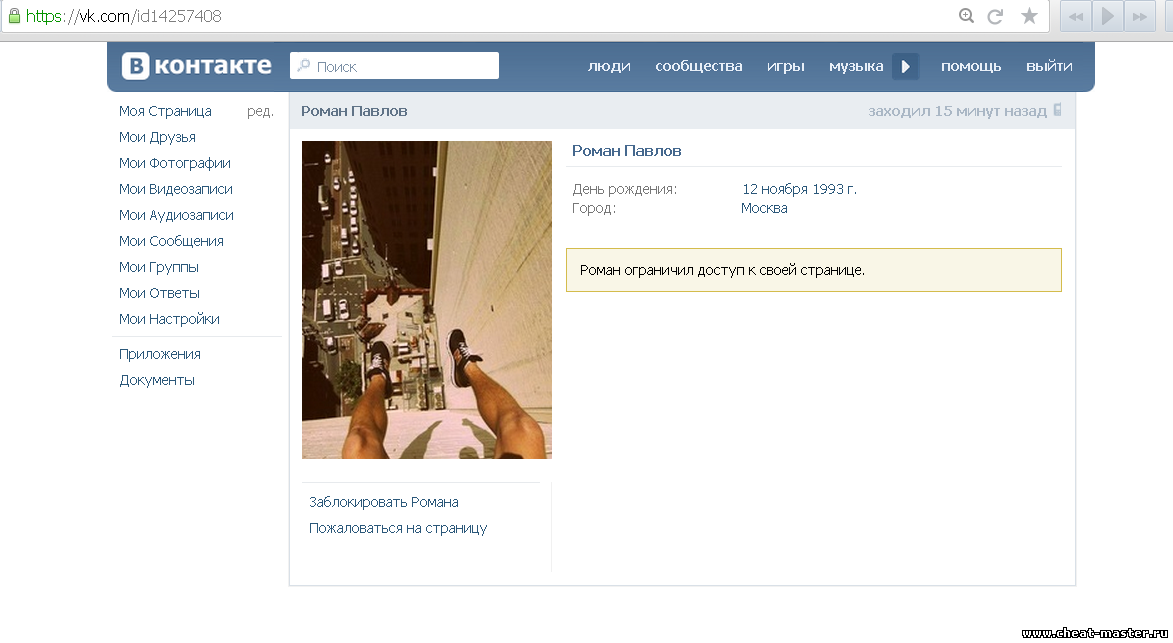The image size is (1173, 643).
Task: Click Заблокировать Романа link
Action: pos(384,502)
